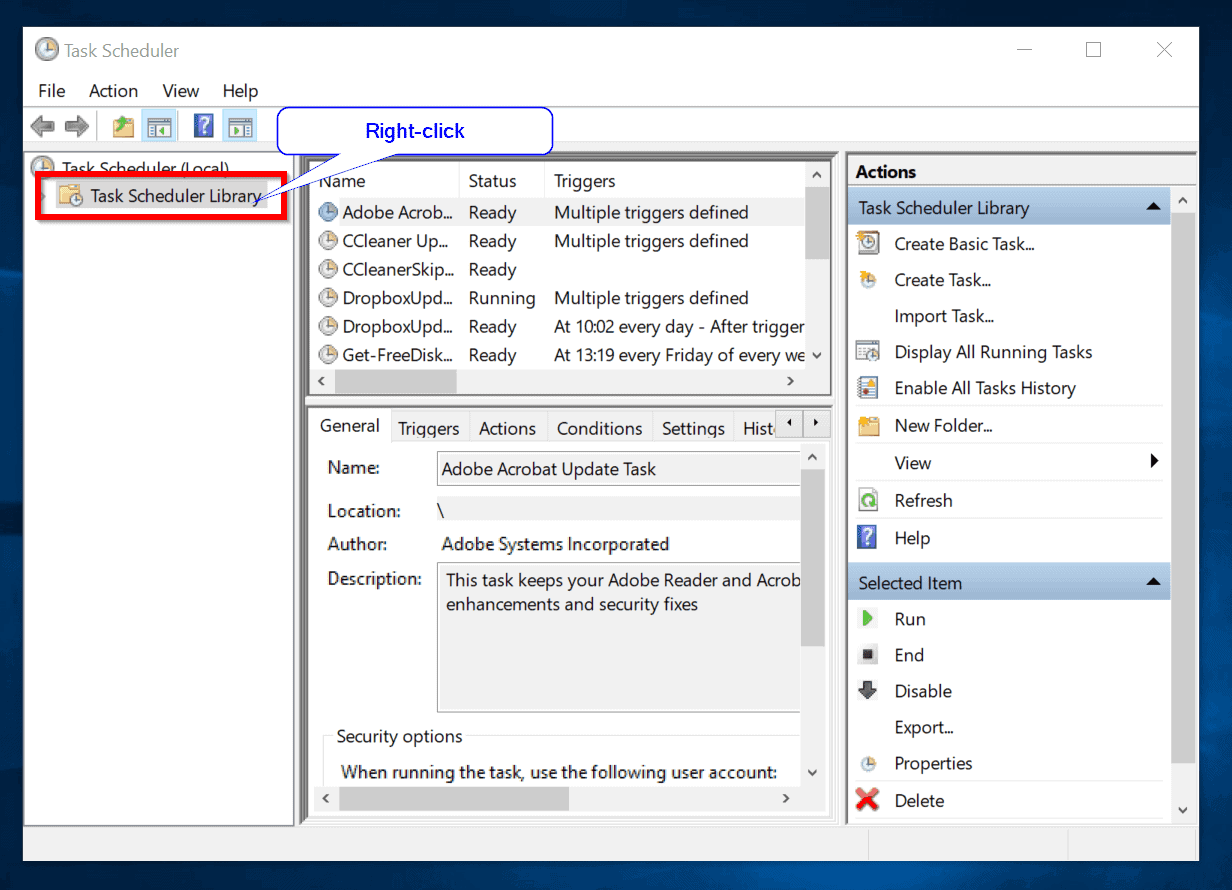Switch to the Triggers tab

(x=428, y=428)
